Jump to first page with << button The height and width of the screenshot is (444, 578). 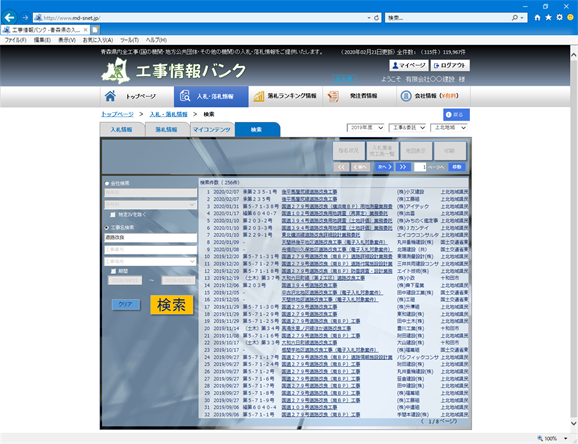pos(341,167)
